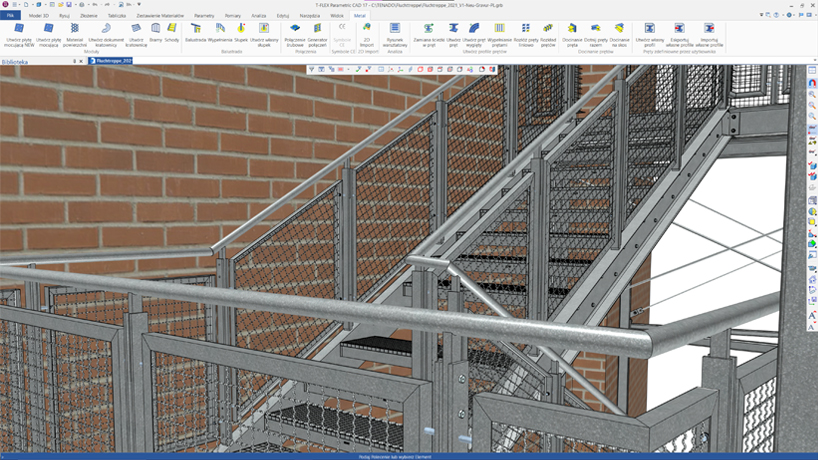Click 'Dotnij pręty razem' tool
Screen dimensions: 818x460
click(x=596, y=35)
